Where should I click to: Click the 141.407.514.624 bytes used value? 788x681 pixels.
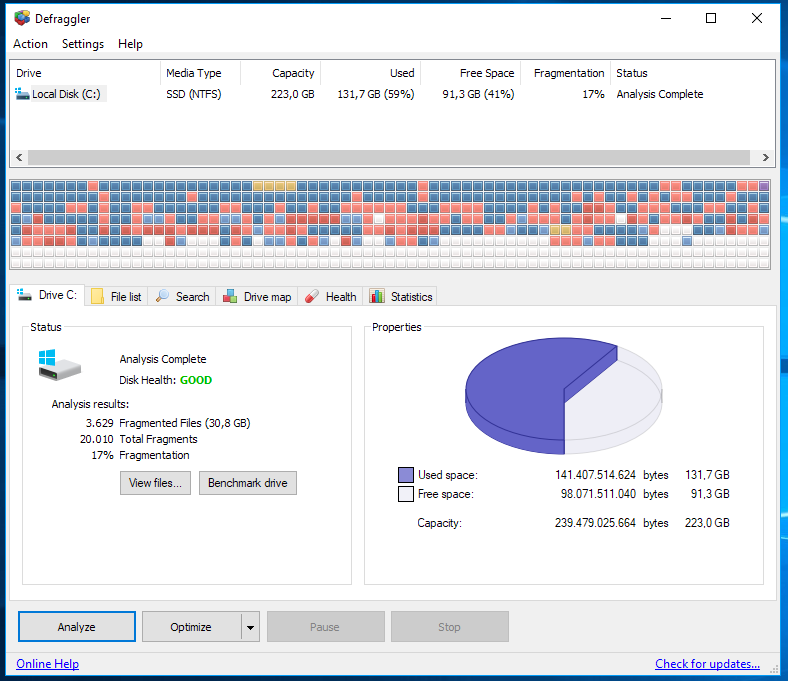pyautogui.click(x=612, y=475)
